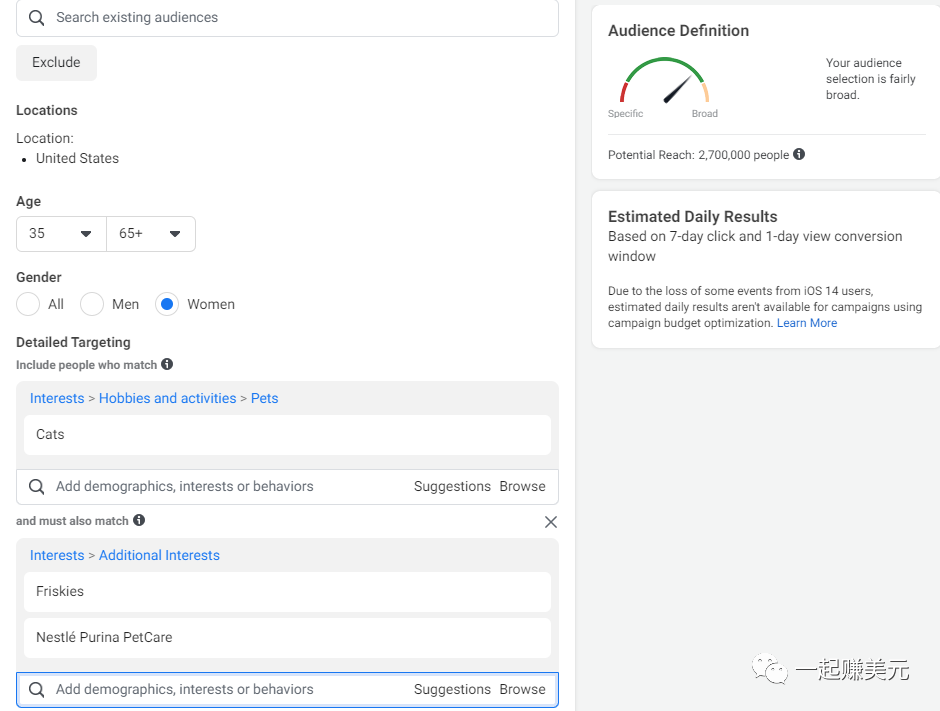Screen dimensions: 940x711
Task: Click Browse in second targeting field
Action: click(522, 690)
